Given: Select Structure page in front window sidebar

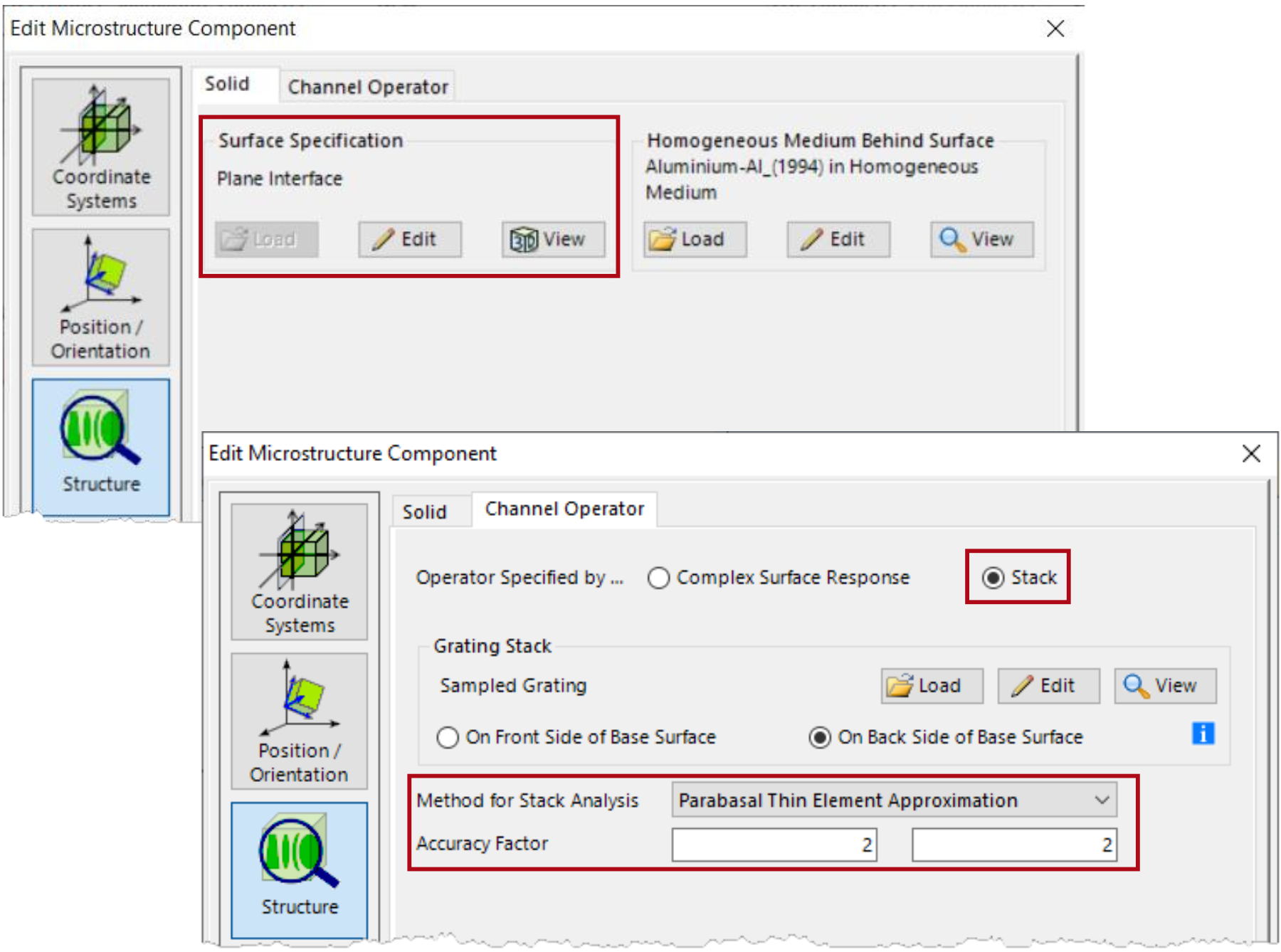Looking at the screenshot, I should 300,871.
